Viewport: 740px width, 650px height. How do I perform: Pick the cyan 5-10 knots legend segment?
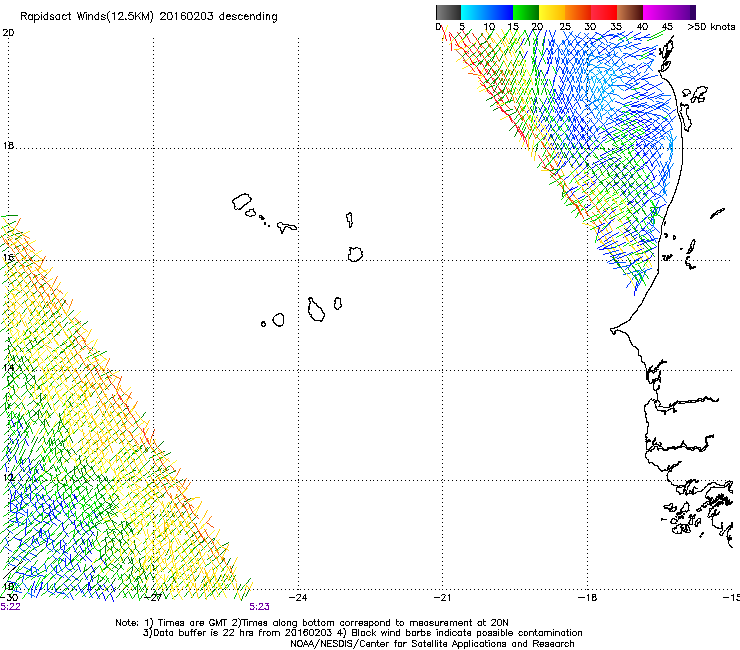coord(474,12)
